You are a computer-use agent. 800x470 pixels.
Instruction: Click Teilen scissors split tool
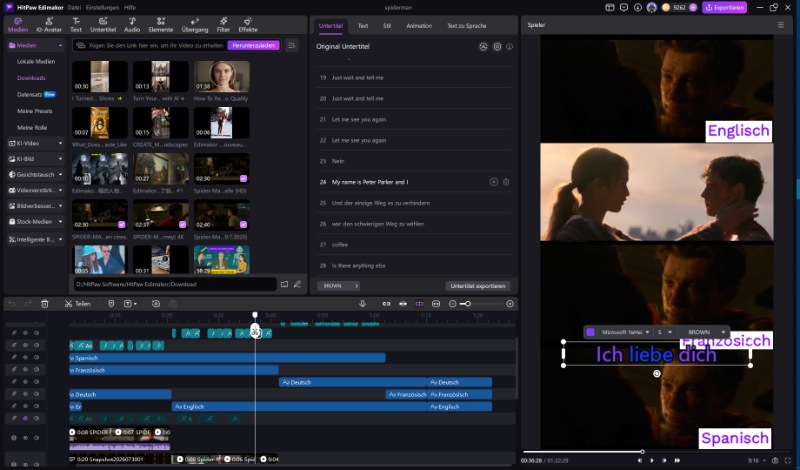tap(78, 304)
